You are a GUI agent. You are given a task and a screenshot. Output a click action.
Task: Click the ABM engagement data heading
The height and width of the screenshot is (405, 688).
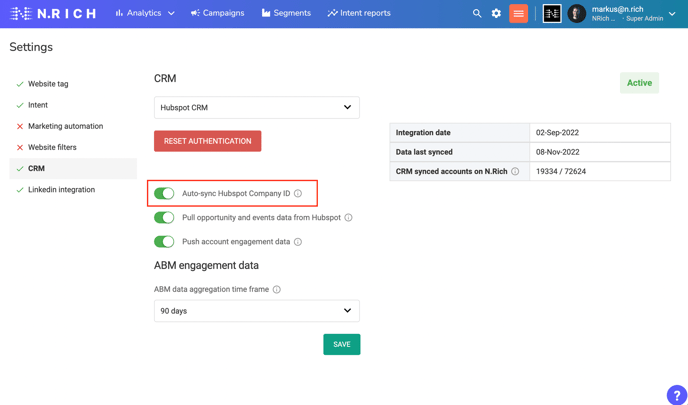[206, 265]
